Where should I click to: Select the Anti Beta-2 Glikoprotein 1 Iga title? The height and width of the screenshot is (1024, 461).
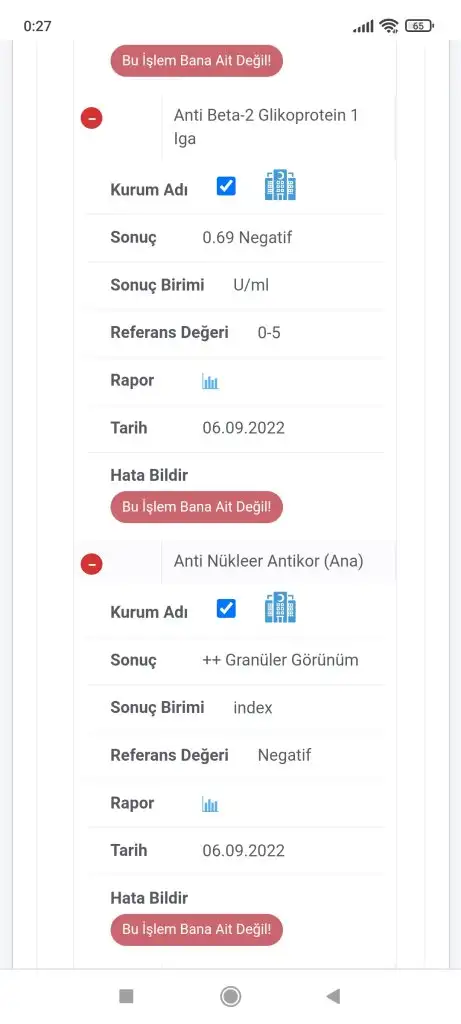coord(266,127)
